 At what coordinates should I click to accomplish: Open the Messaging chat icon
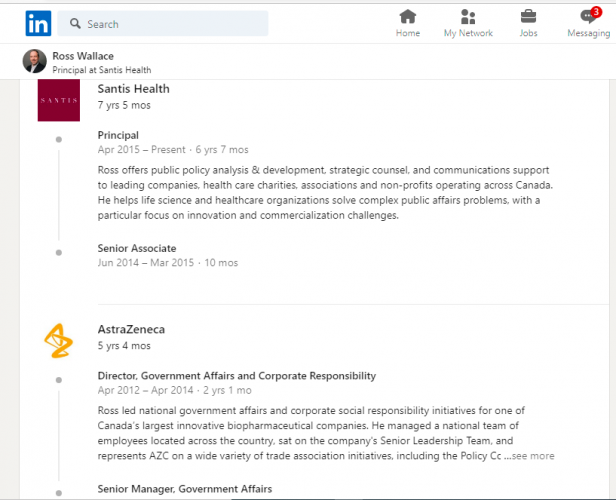point(588,17)
